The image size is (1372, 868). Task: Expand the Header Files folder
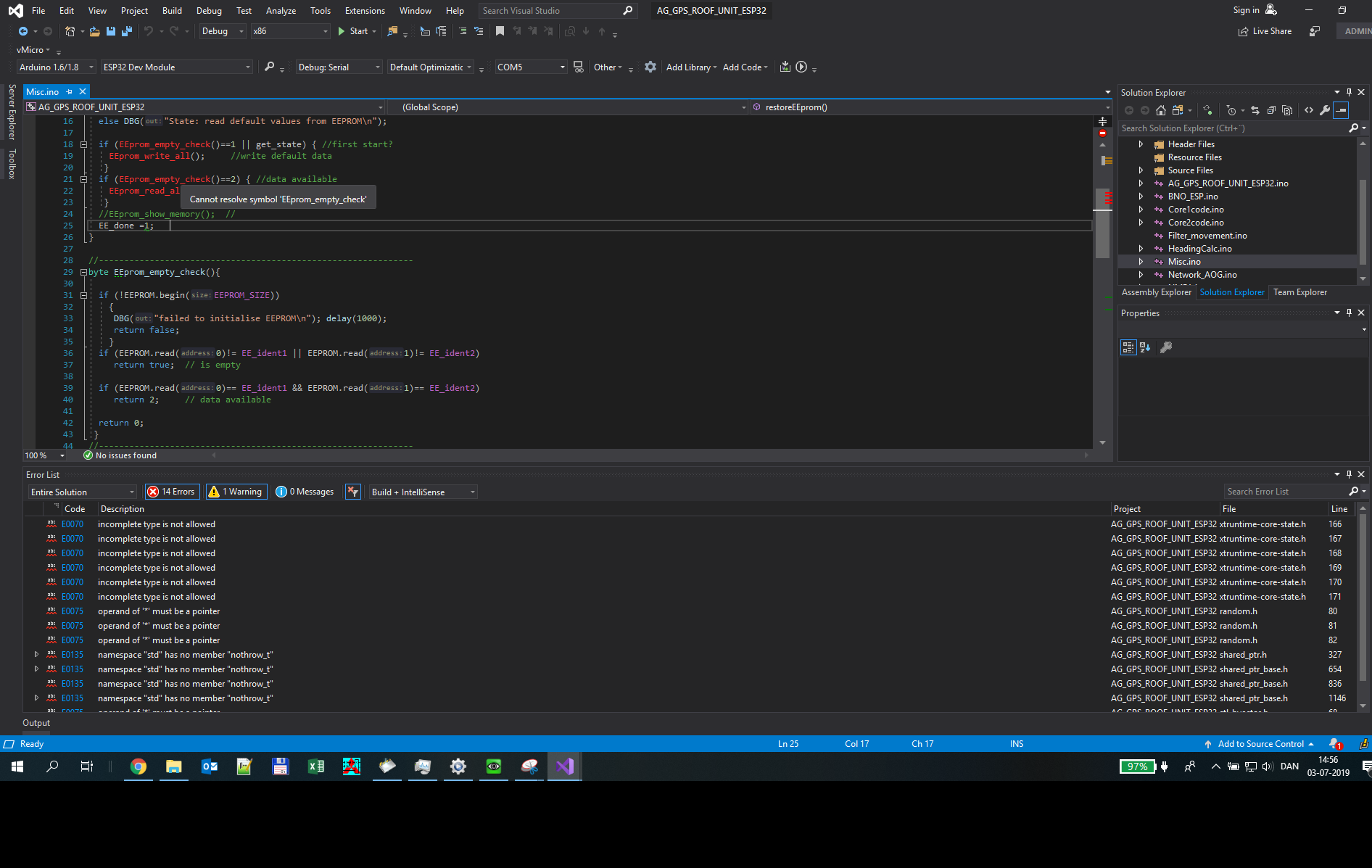coord(1141,144)
